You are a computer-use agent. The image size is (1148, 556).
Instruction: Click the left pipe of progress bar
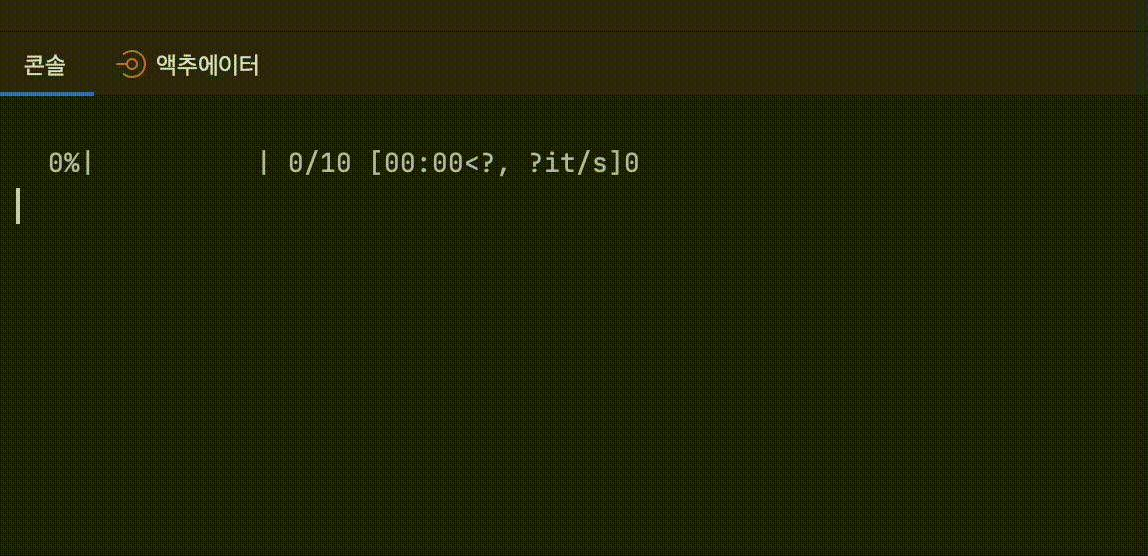click(88, 163)
